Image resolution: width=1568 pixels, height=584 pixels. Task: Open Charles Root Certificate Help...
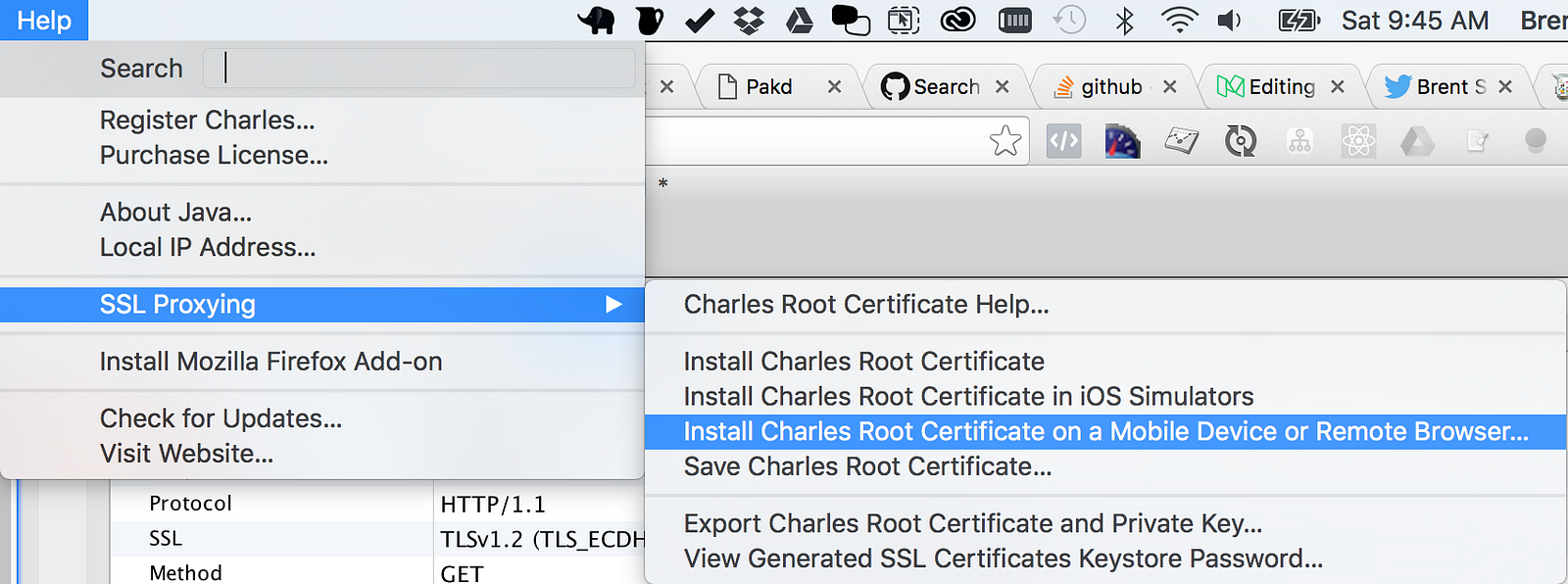1105,305
